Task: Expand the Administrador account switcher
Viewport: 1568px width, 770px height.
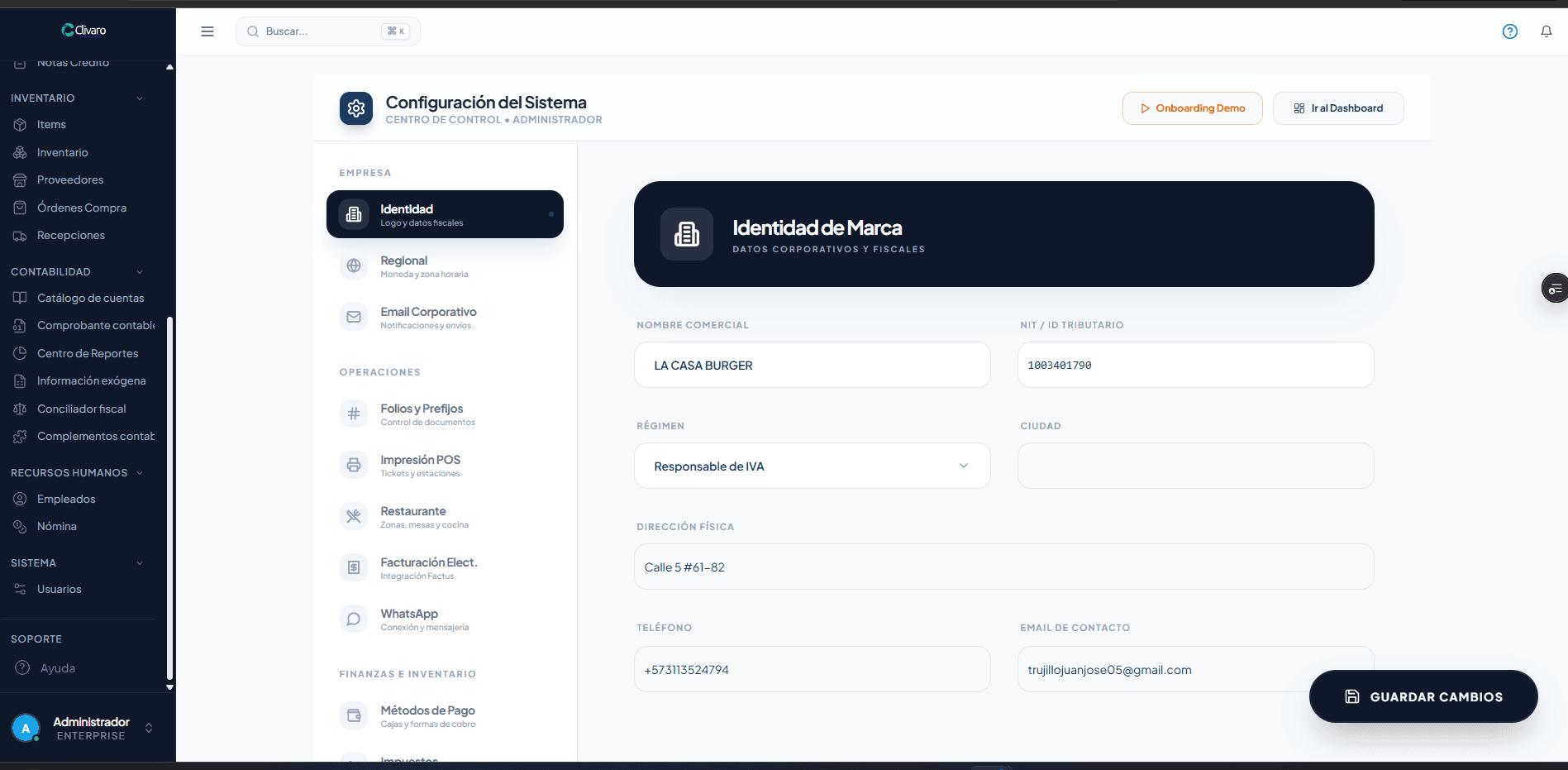Action: (x=149, y=728)
